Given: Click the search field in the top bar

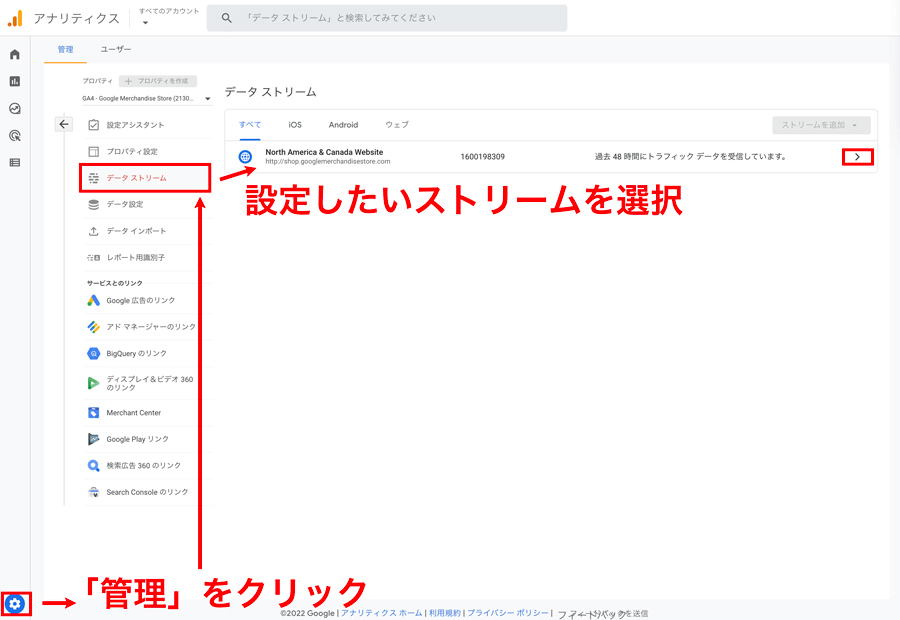Looking at the screenshot, I should (x=387, y=18).
